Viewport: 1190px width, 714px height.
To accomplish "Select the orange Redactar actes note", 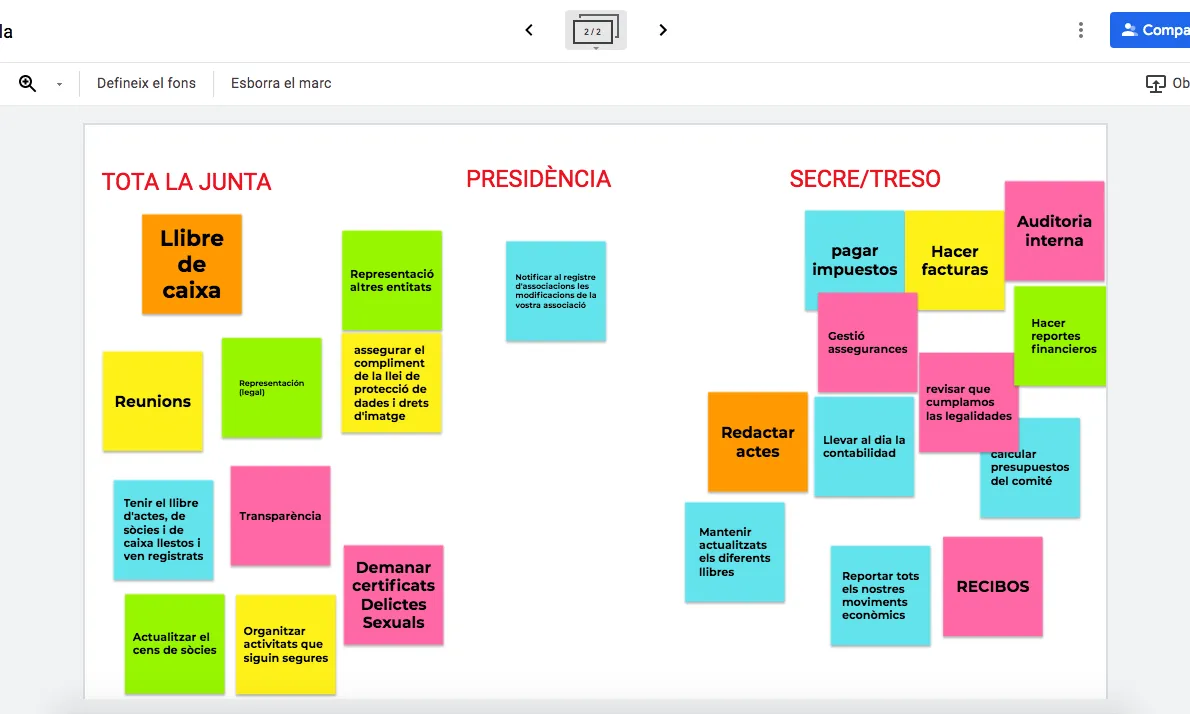I will pyautogui.click(x=757, y=442).
